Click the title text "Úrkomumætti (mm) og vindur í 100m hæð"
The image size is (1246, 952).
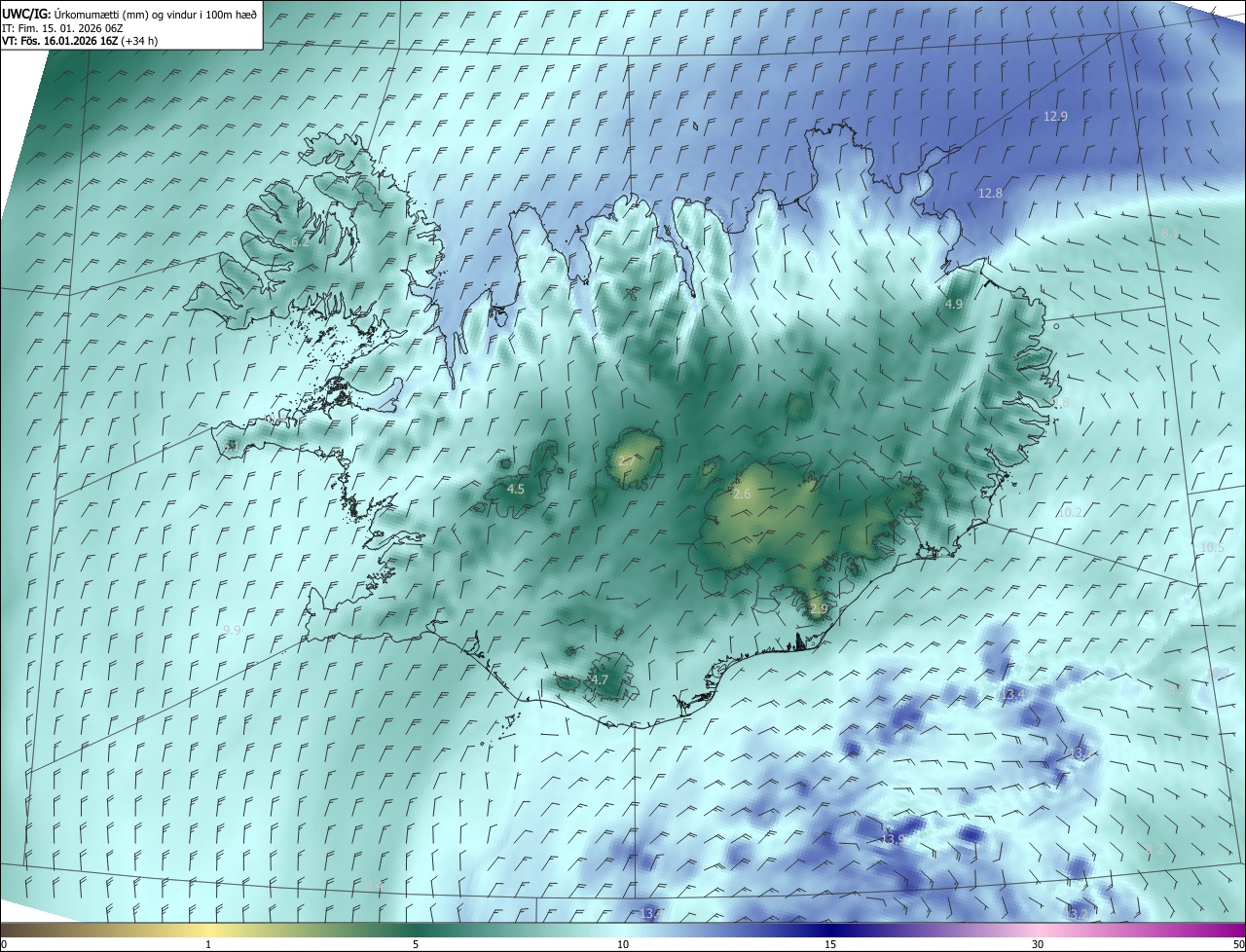click(x=155, y=15)
